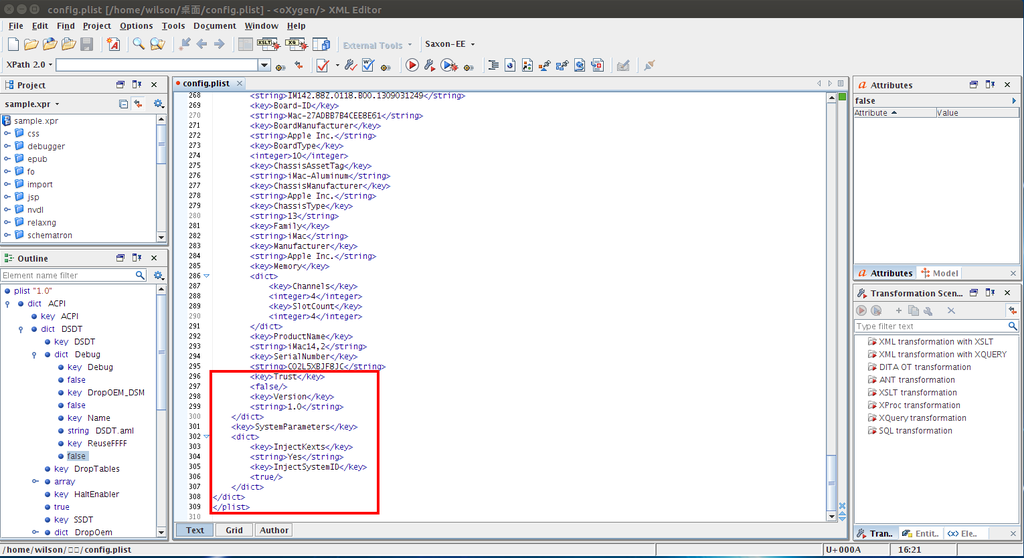This screenshot has height=558, width=1024.
Task: Expand the debugger folder in Project tree
Action: [x=7, y=146]
